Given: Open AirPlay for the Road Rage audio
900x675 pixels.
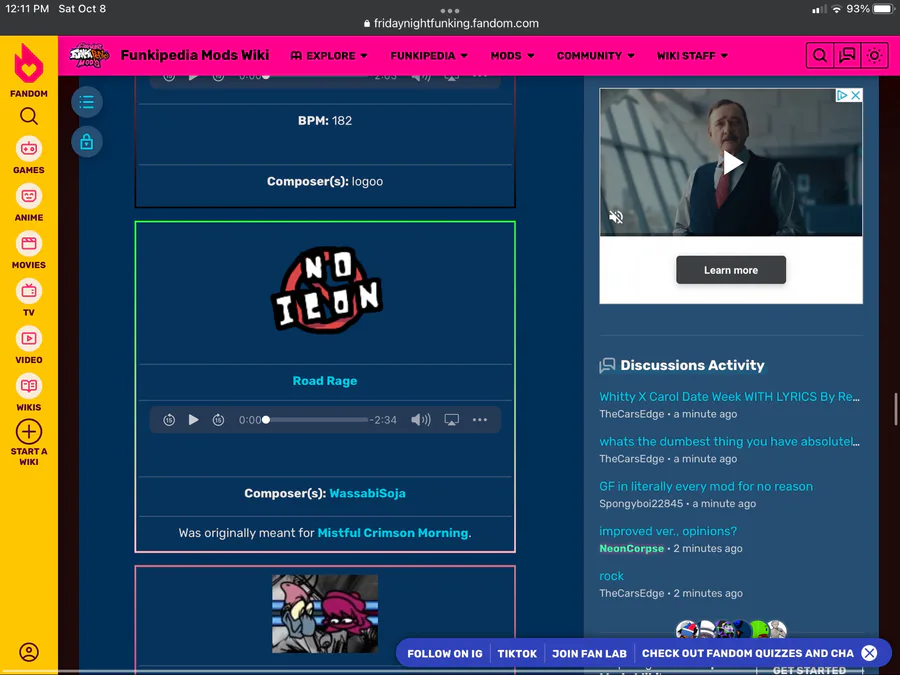Looking at the screenshot, I should pyautogui.click(x=452, y=420).
